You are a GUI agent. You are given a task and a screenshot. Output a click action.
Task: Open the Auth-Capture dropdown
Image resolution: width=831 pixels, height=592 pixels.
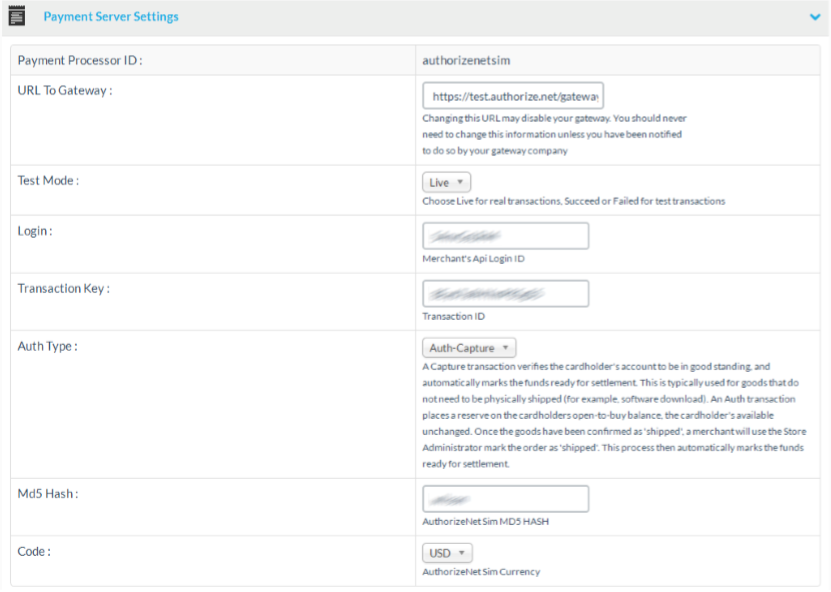pos(469,348)
